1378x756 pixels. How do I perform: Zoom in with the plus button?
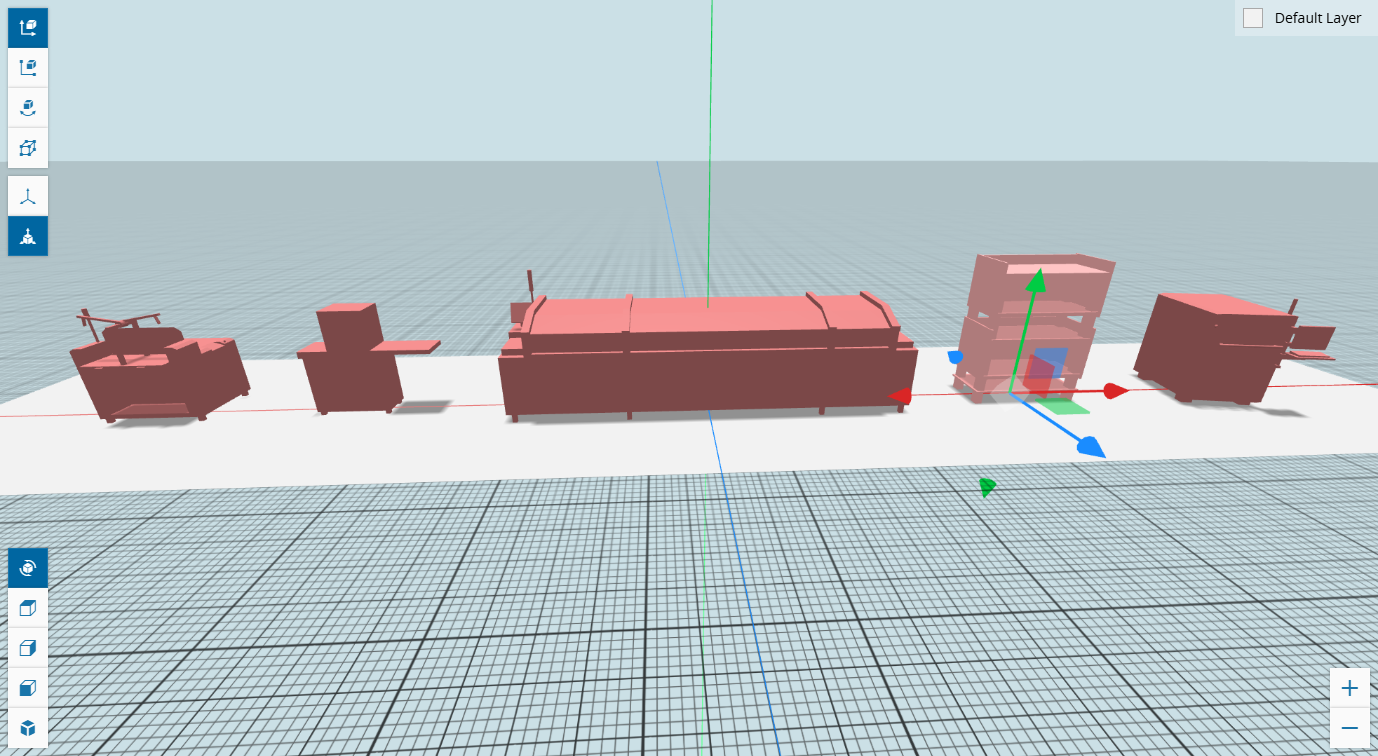pyautogui.click(x=1350, y=688)
